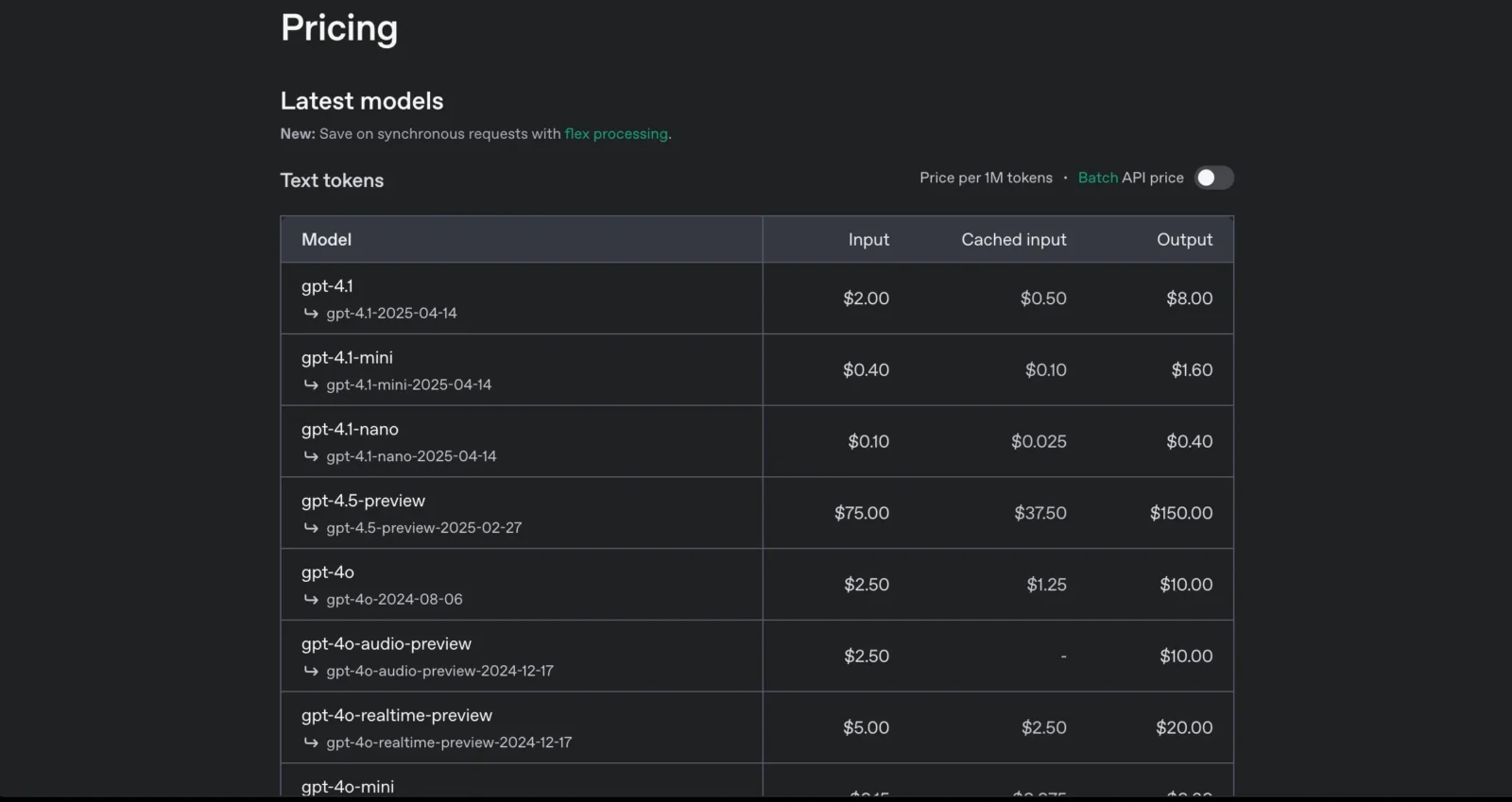The width and height of the screenshot is (1512, 802).
Task: Click the gpt-4.1-nano output price $0.40
Action: tap(1190, 442)
